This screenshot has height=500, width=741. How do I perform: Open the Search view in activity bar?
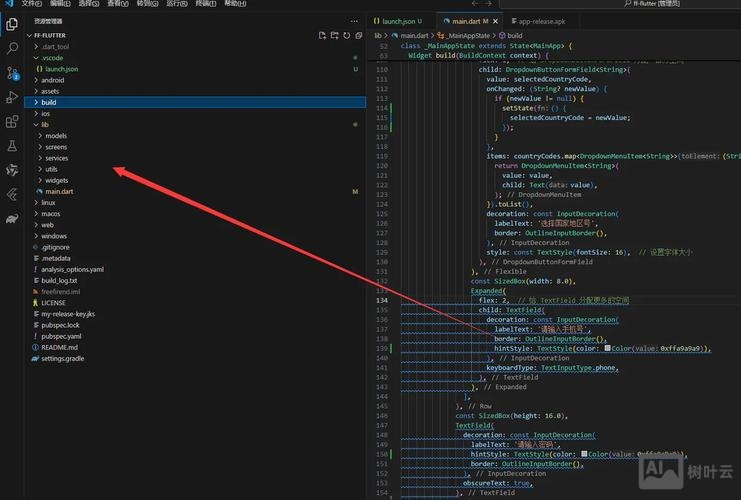(12, 47)
